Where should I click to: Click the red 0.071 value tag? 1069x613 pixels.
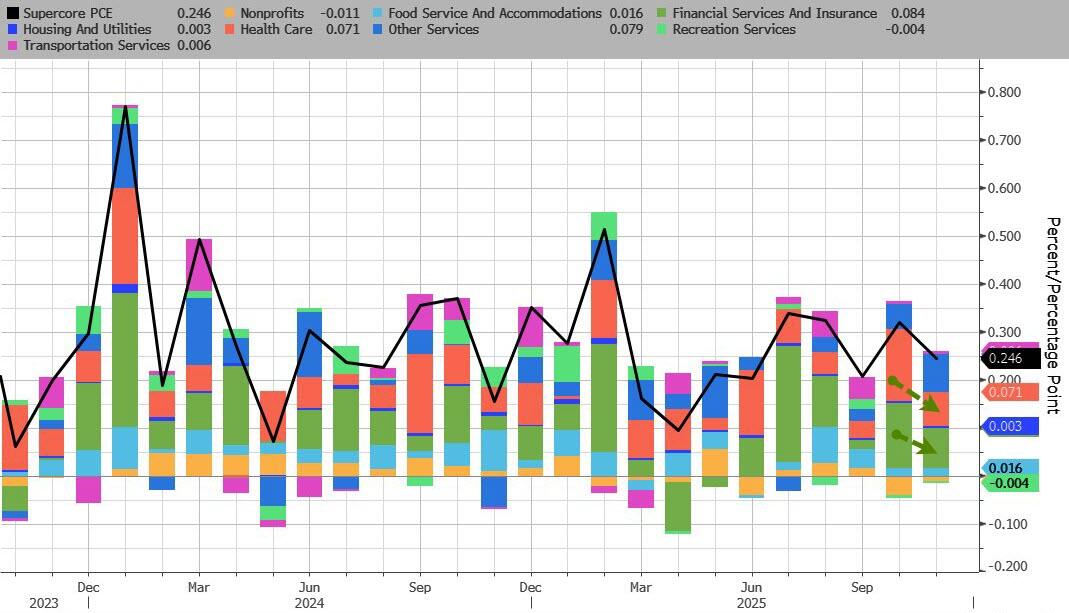click(1012, 393)
